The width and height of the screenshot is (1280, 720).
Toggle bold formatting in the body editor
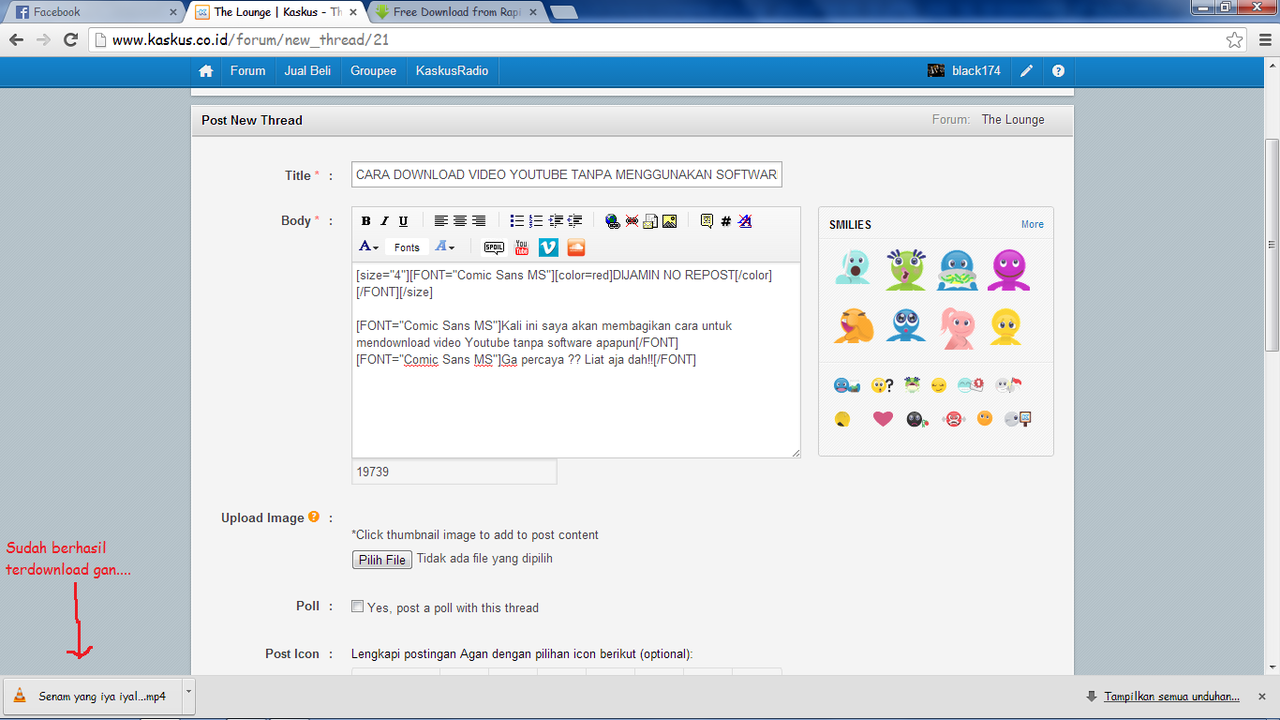366,221
